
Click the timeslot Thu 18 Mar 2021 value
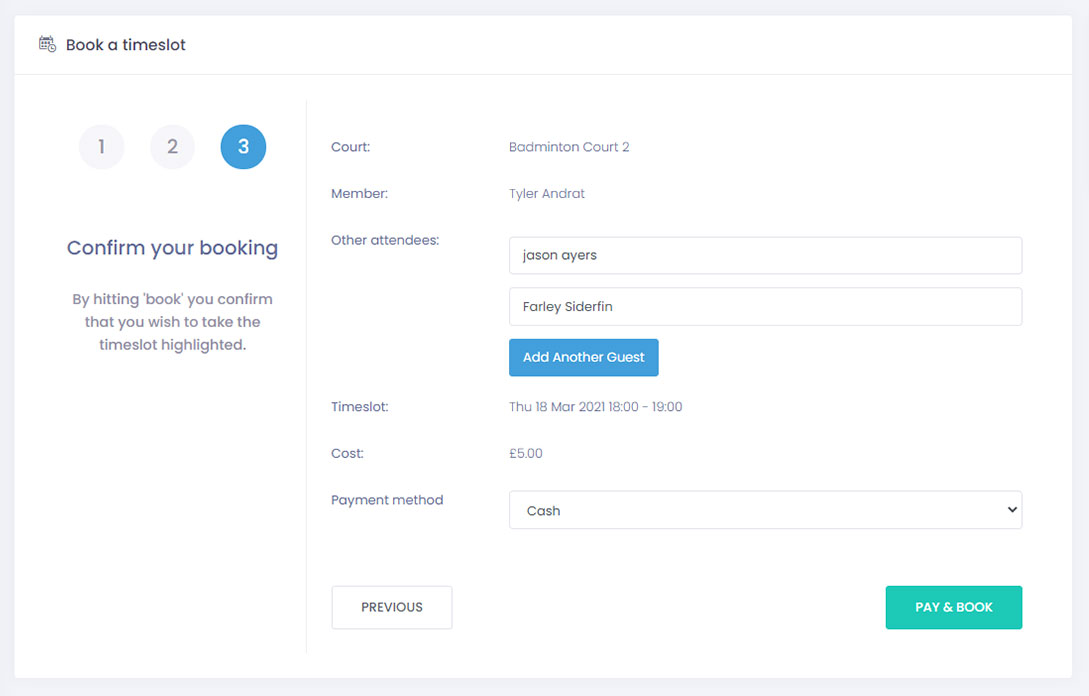[x=595, y=407]
